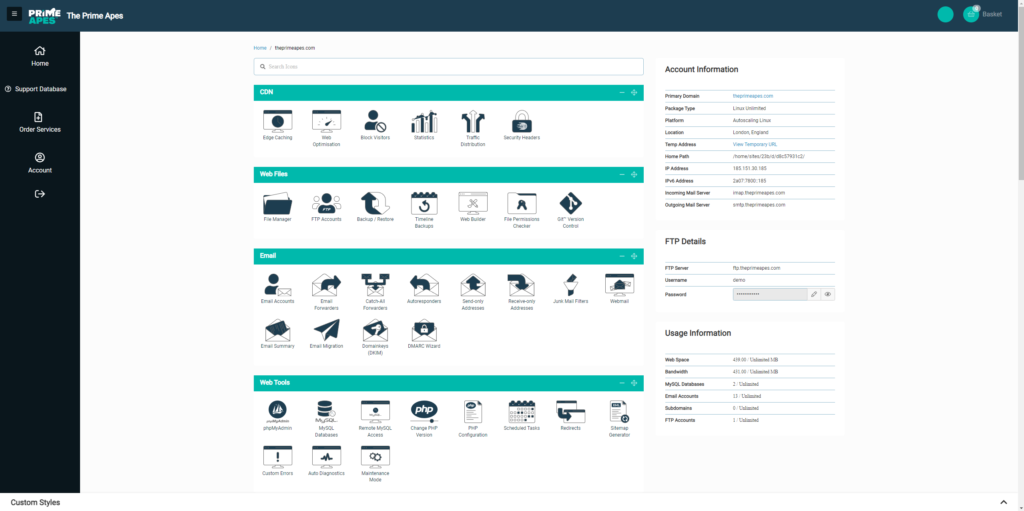
Task: Open theprimeapes.com primary domain link
Action: click(x=753, y=96)
